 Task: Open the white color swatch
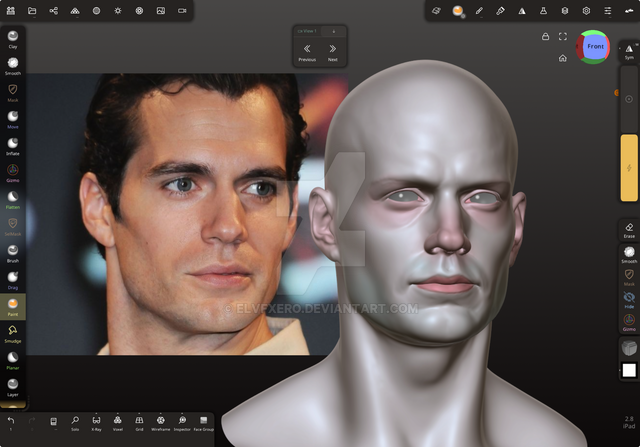tap(629, 370)
